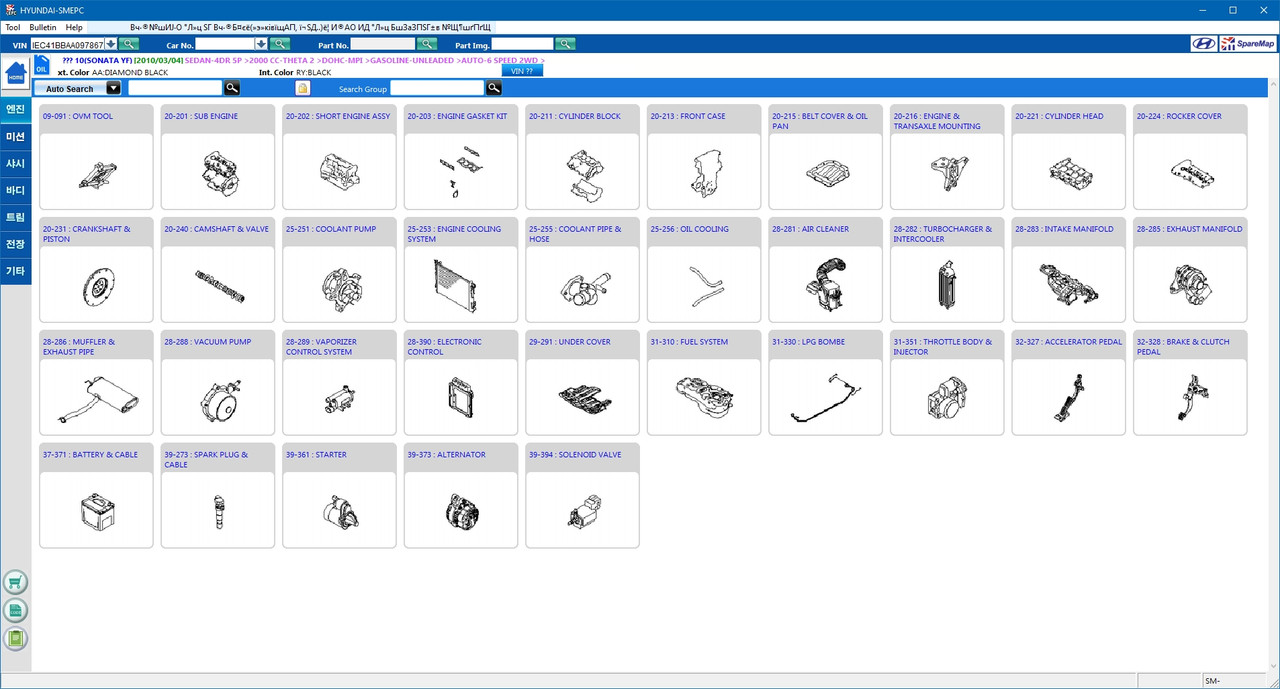Click the VIN input field
Image resolution: width=1280 pixels, height=689 pixels.
[x=67, y=44]
